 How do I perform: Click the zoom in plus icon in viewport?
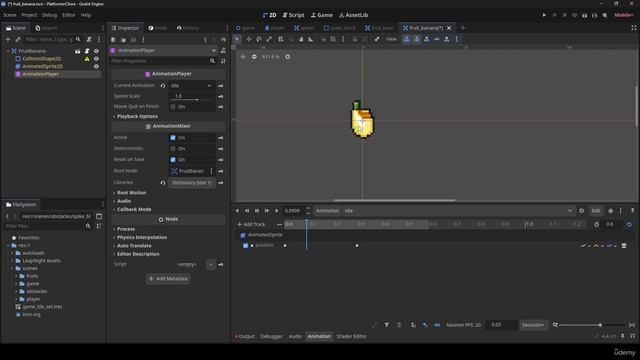(x=288, y=57)
